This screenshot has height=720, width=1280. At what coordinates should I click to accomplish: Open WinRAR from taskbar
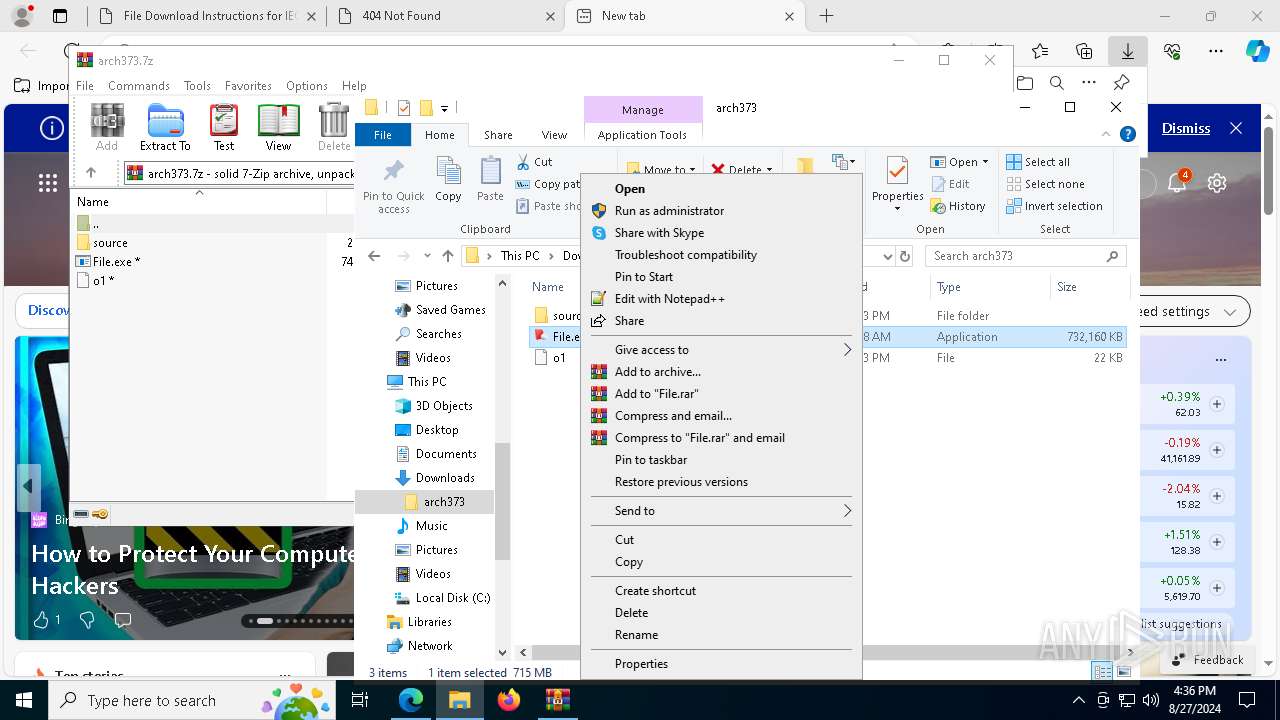[557, 700]
